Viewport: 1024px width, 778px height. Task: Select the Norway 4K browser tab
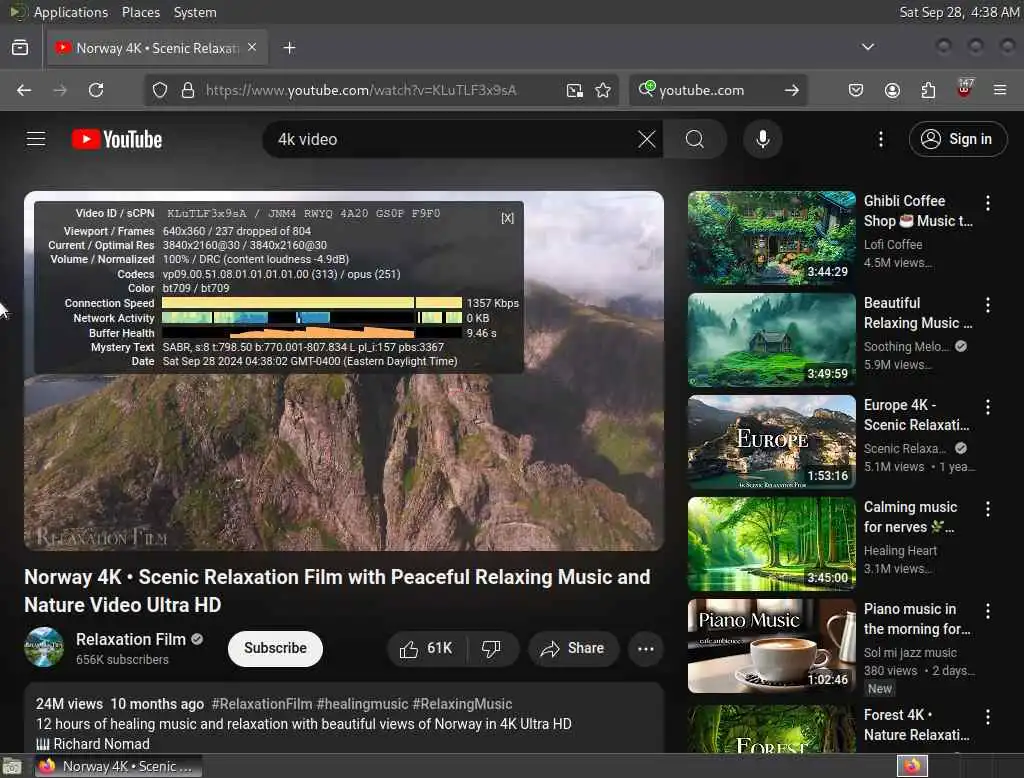[x=157, y=48]
